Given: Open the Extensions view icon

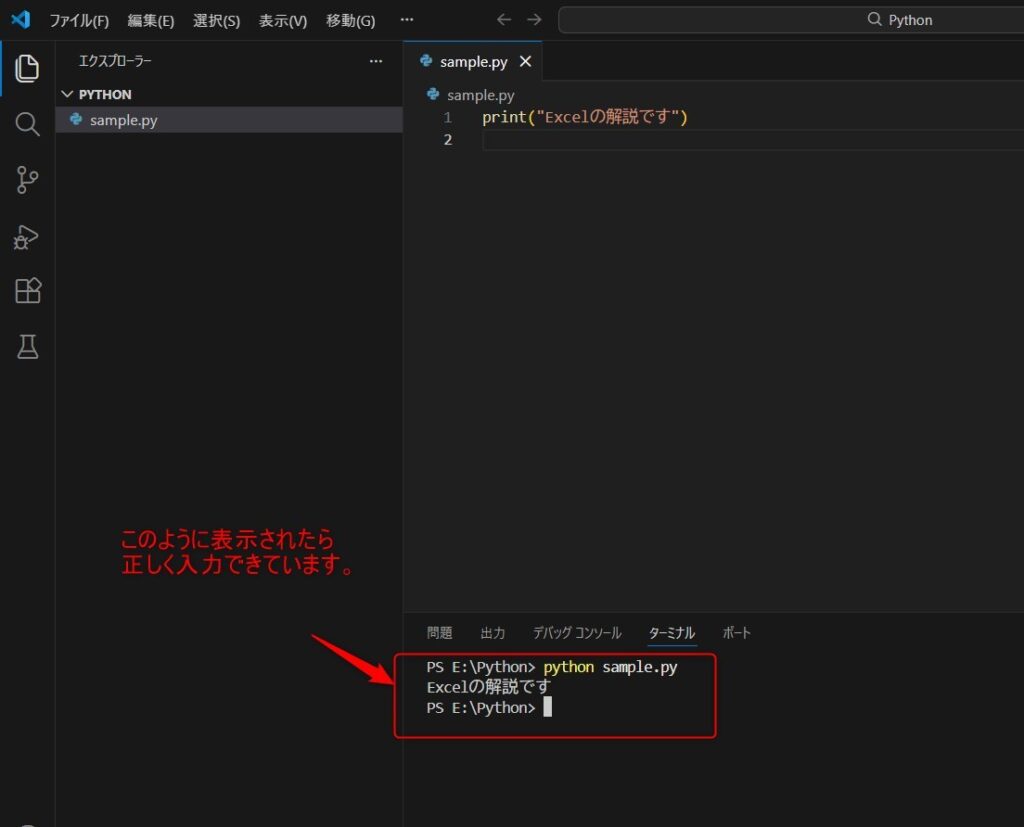Looking at the screenshot, I should (27, 291).
